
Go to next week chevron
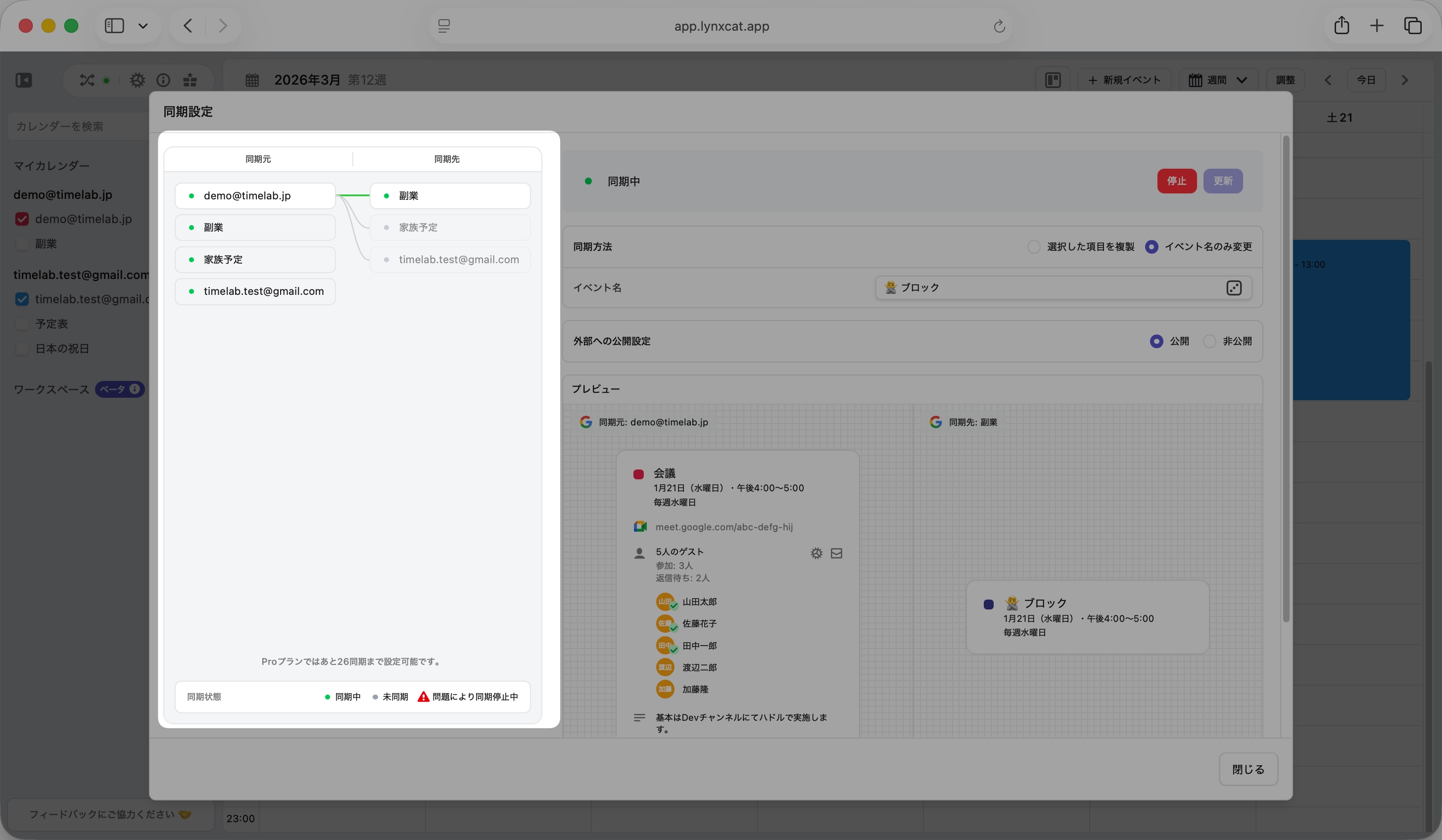(1404, 80)
